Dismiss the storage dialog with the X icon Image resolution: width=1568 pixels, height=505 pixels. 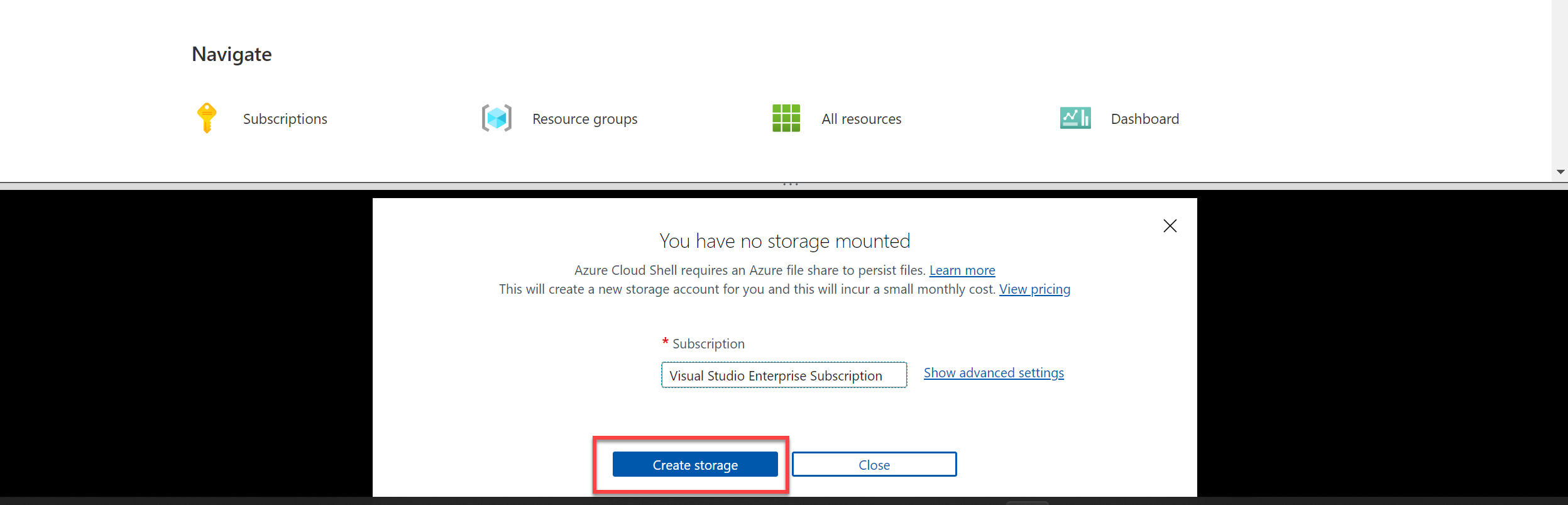(1170, 226)
